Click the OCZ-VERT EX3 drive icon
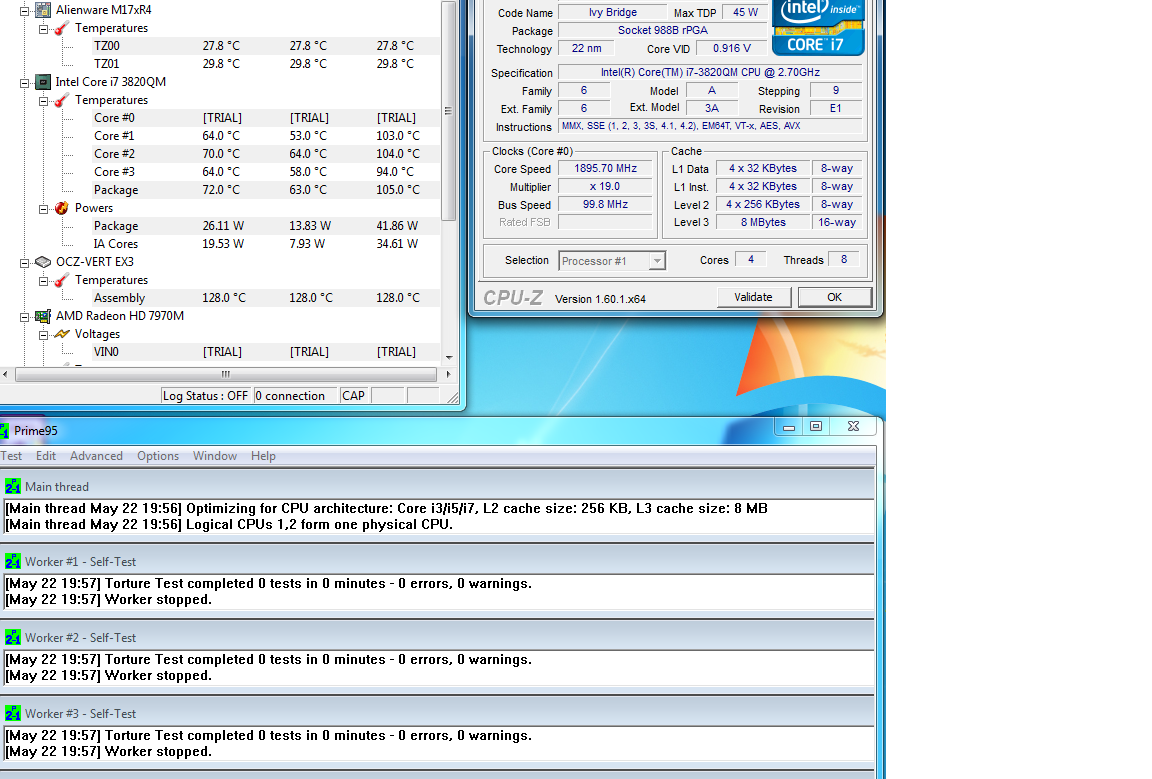The height and width of the screenshot is (779, 1152). tap(43, 262)
